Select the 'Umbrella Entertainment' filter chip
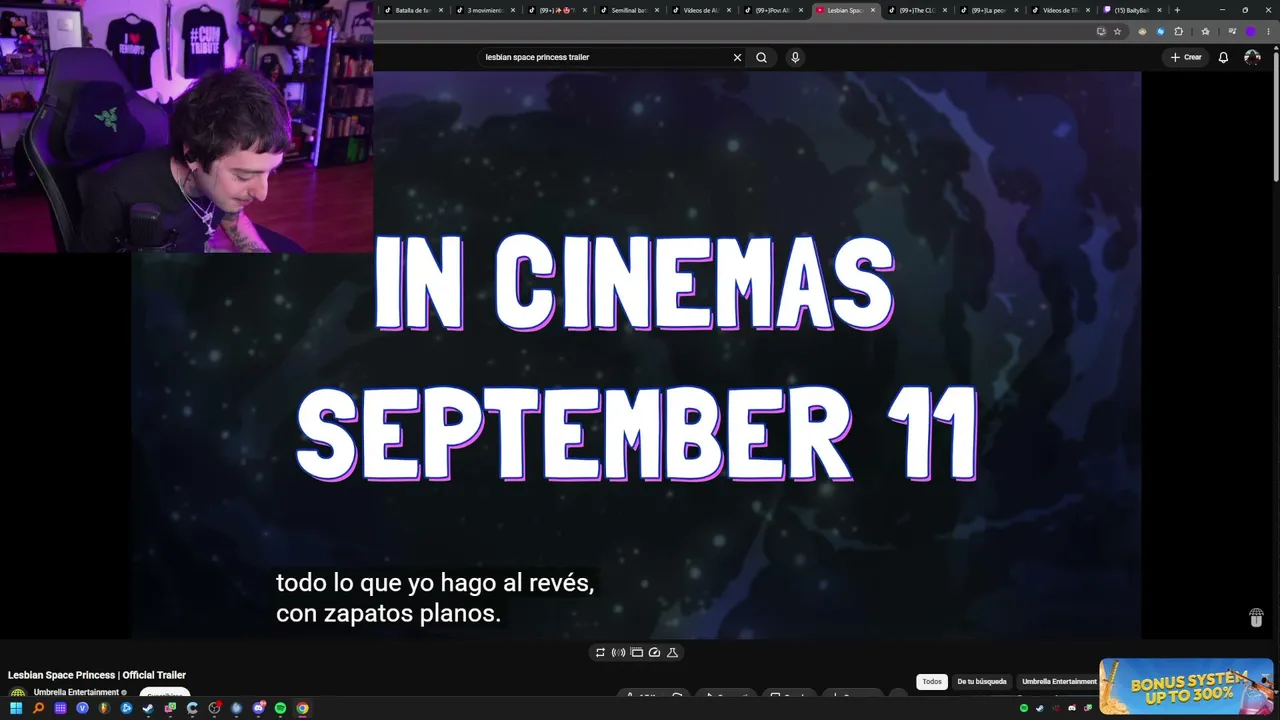Image resolution: width=1280 pixels, height=720 pixels. [1058, 682]
